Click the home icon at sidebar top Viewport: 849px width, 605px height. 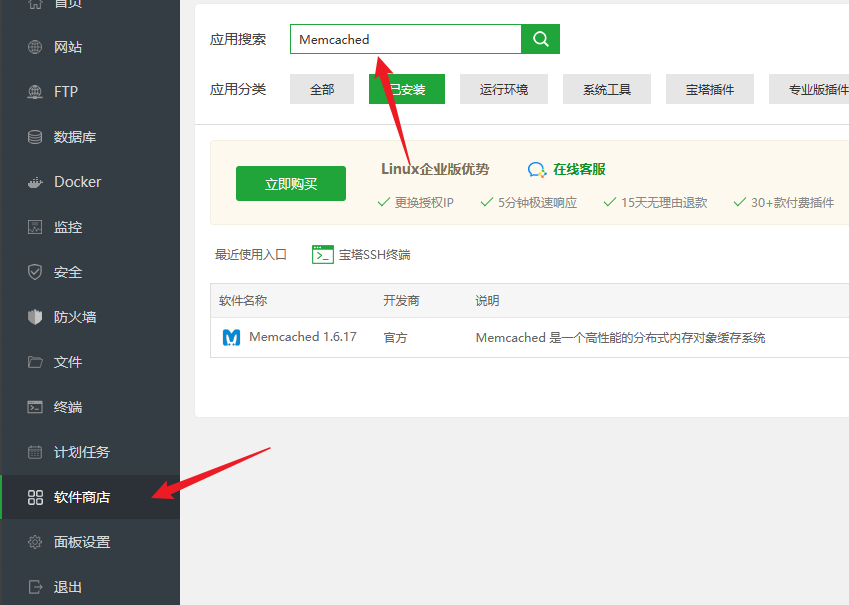(35, 3)
